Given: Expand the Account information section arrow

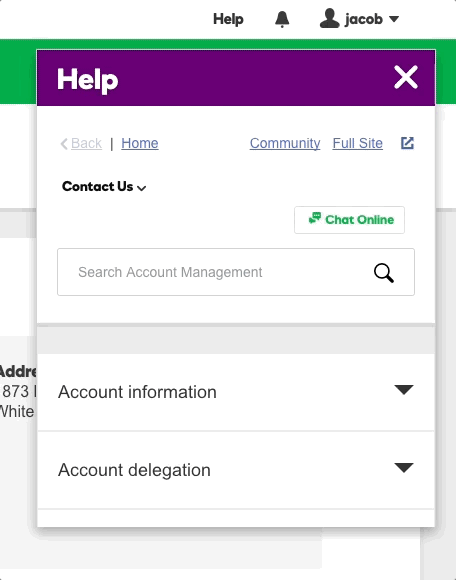Looking at the screenshot, I should click(404, 390).
